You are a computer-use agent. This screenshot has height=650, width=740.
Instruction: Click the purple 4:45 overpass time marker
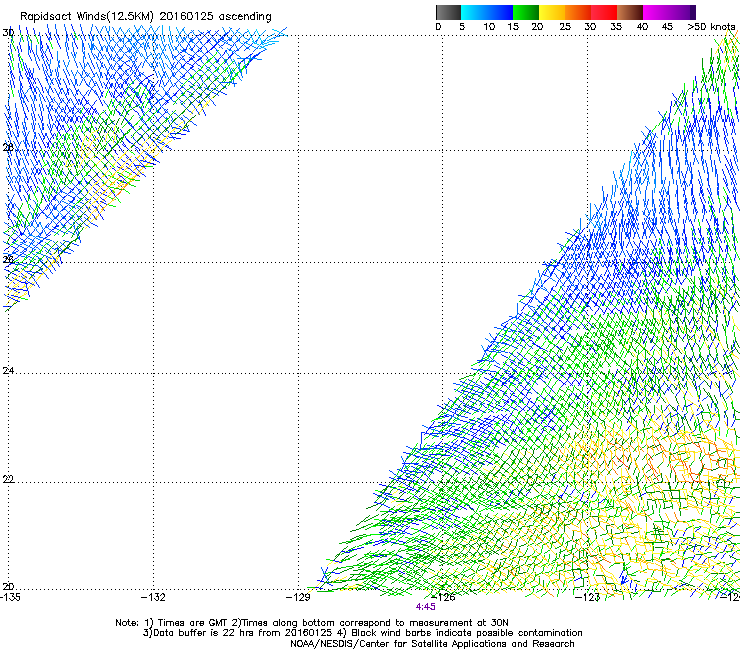425,607
